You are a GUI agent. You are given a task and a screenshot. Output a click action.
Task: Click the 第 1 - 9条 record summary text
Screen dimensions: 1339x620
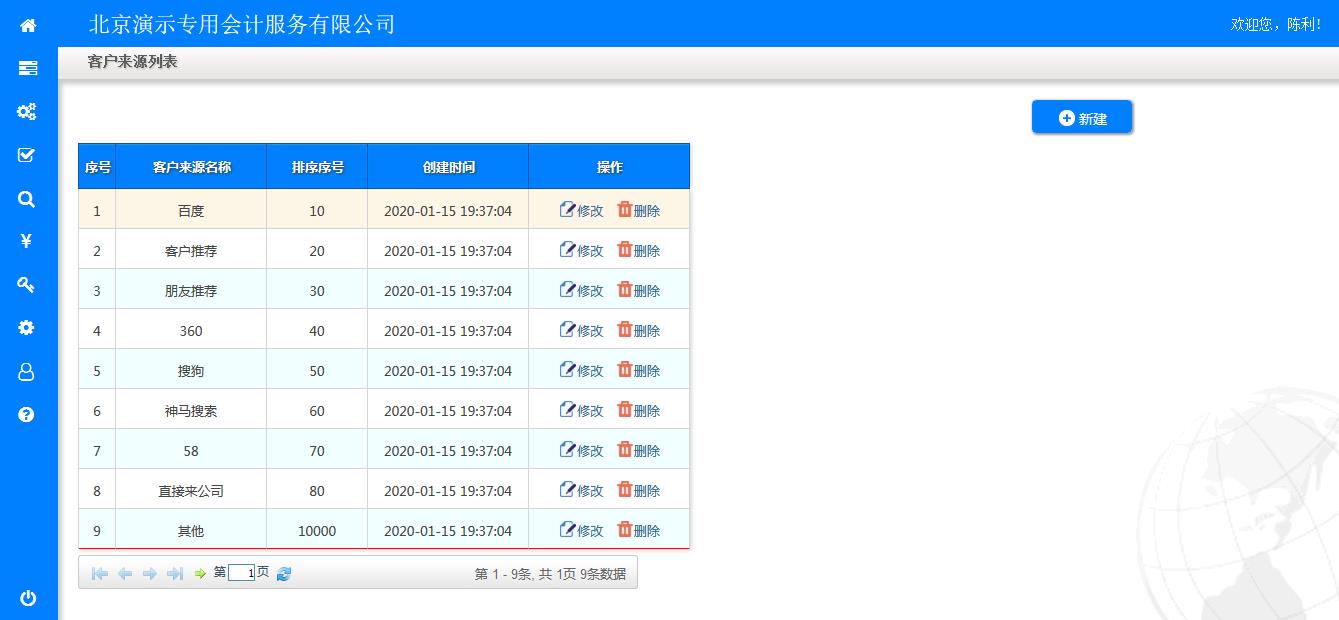pyautogui.click(x=550, y=573)
